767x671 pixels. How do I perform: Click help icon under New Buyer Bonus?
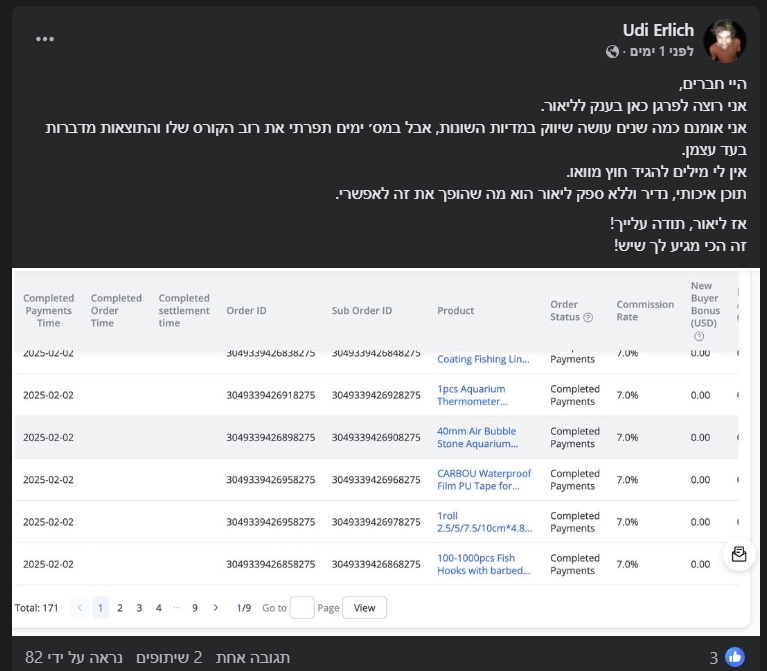point(699,337)
